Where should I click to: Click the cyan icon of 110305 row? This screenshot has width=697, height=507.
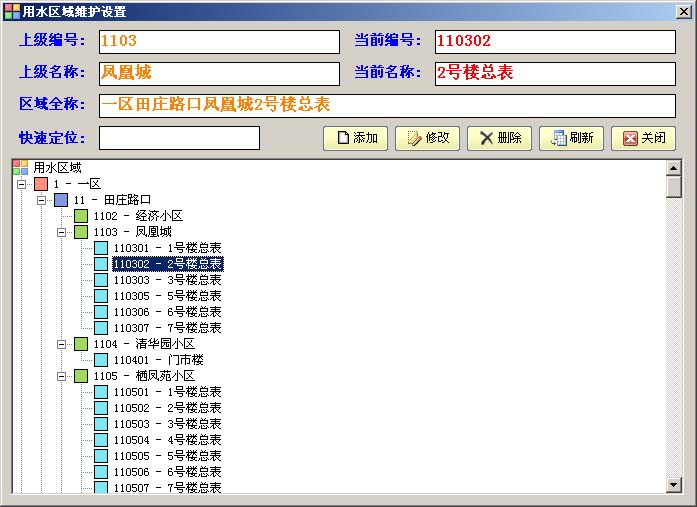click(x=101, y=296)
